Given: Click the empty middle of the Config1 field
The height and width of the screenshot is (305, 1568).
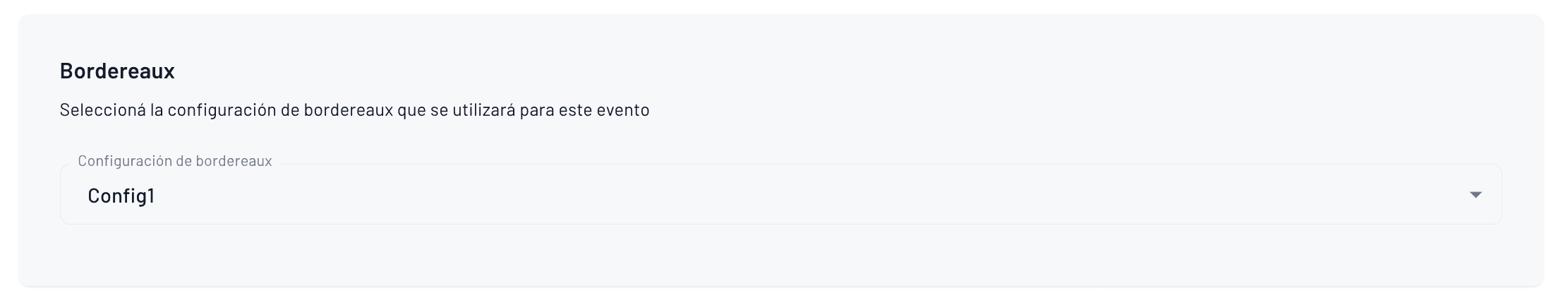Looking at the screenshot, I should tap(776, 195).
